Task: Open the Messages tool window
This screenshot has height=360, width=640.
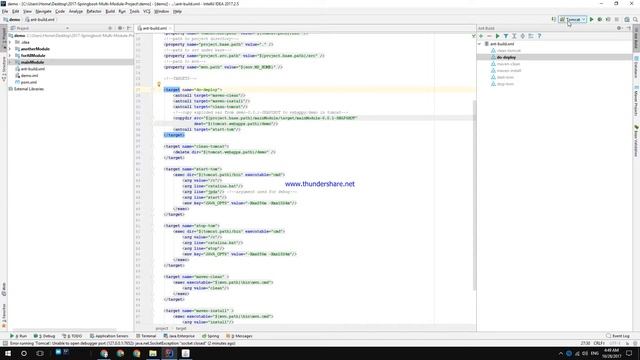Action: click(x=239, y=336)
